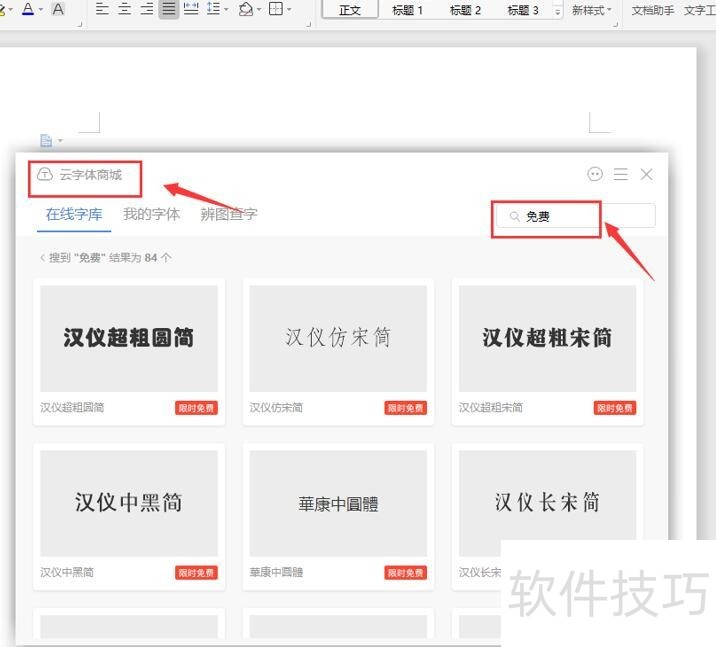Screen dimensions: 716x647
Task: Open the shading fill dropdown arrow
Action: pos(259,9)
